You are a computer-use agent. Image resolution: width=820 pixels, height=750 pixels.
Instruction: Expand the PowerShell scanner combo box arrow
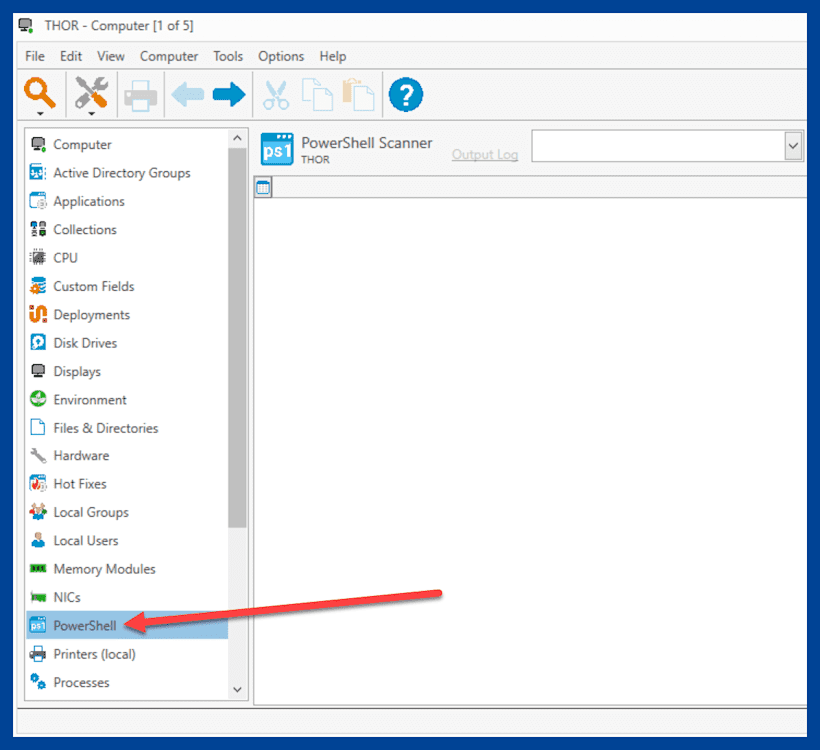[x=793, y=146]
